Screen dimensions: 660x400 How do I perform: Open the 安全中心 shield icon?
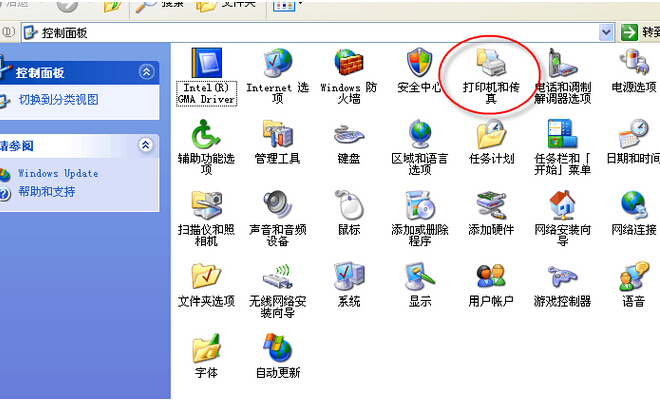[x=419, y=65]
